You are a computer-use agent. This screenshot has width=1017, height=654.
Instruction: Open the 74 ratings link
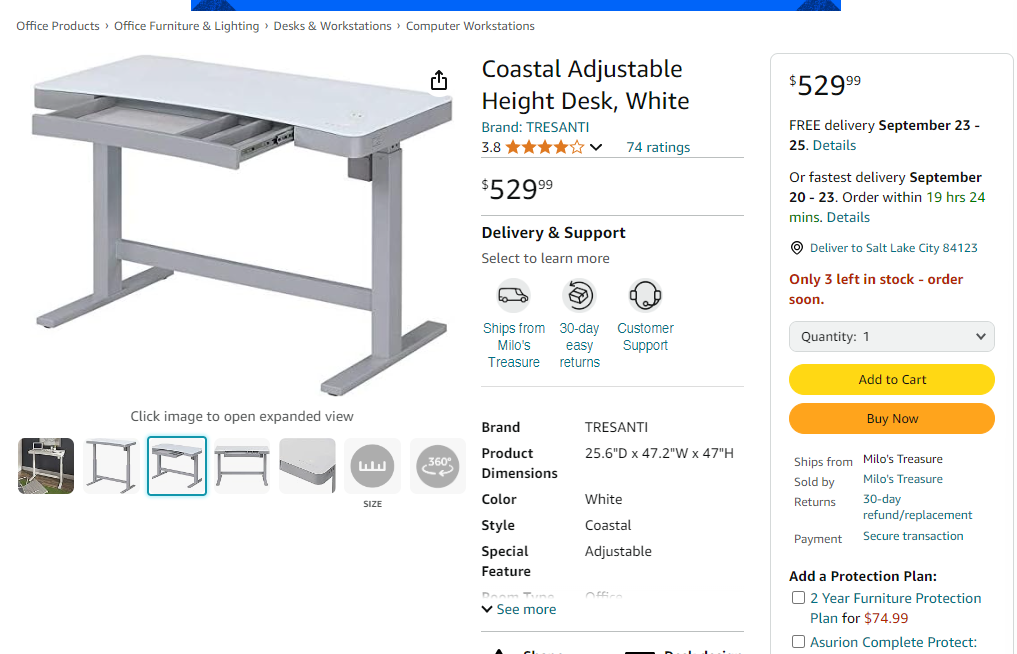coord(658,146)
